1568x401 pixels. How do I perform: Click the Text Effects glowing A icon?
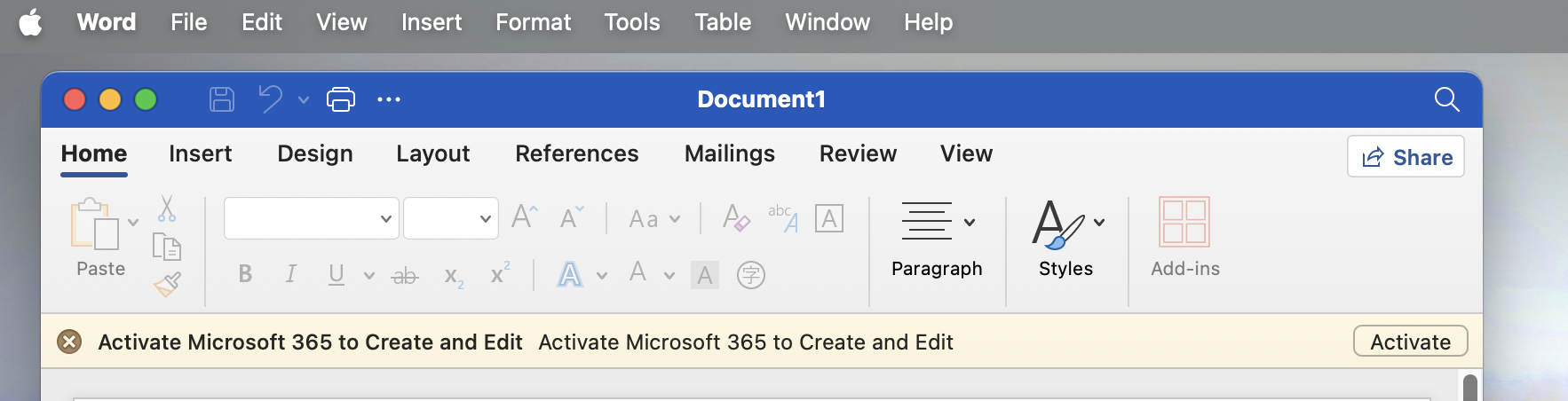coord(570,274)
